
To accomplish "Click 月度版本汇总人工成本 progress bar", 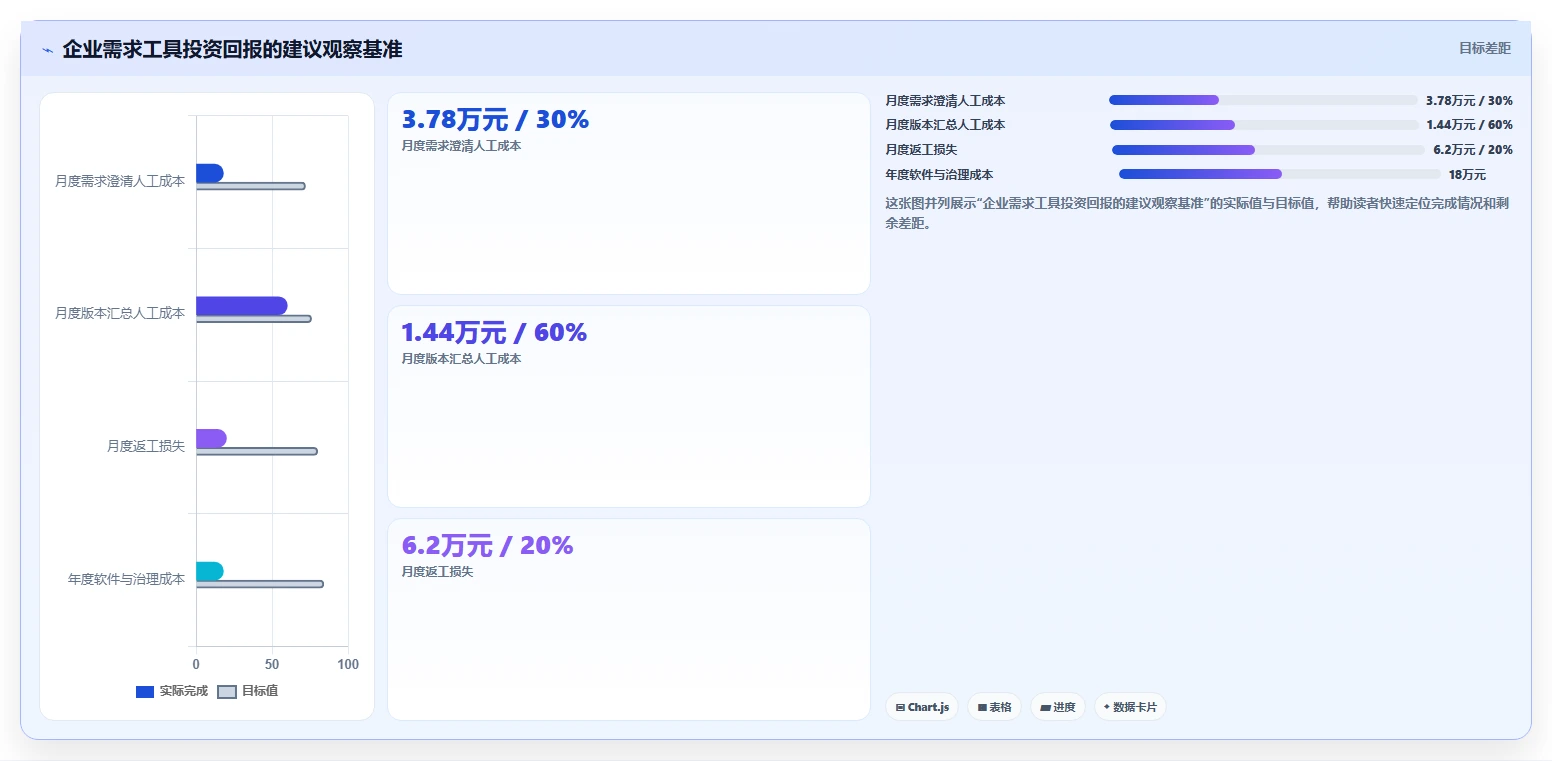I will tap(1264, 125).
